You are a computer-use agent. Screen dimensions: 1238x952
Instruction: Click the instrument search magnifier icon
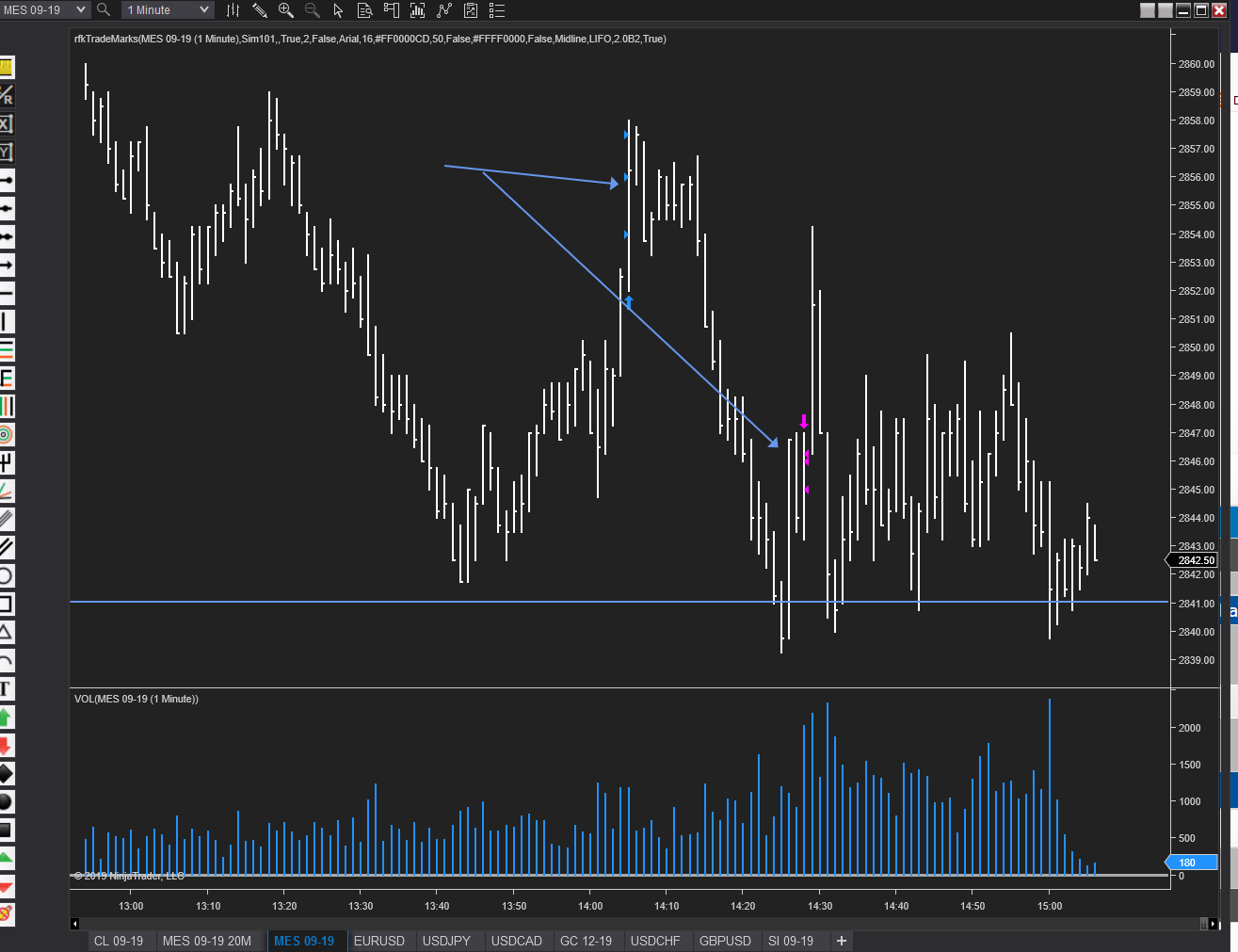[x=104, y=9]
